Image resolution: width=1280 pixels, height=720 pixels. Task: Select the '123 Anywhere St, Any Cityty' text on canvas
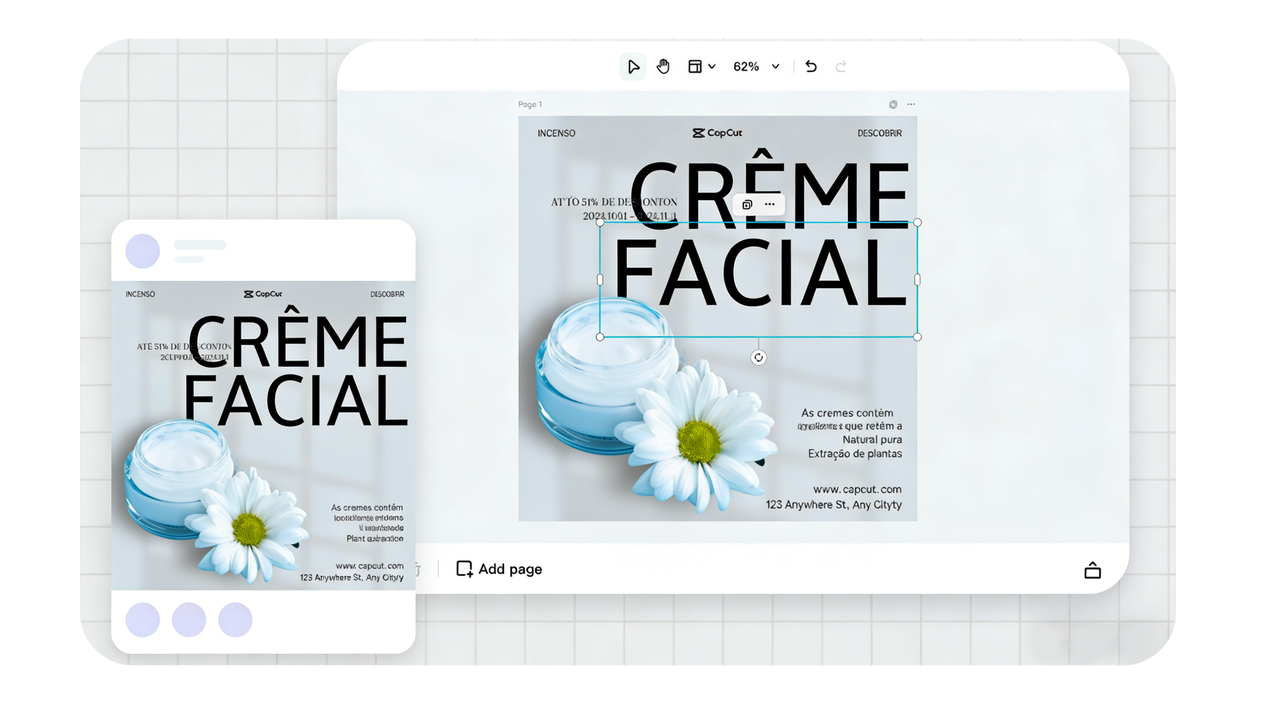coord(834,505)
